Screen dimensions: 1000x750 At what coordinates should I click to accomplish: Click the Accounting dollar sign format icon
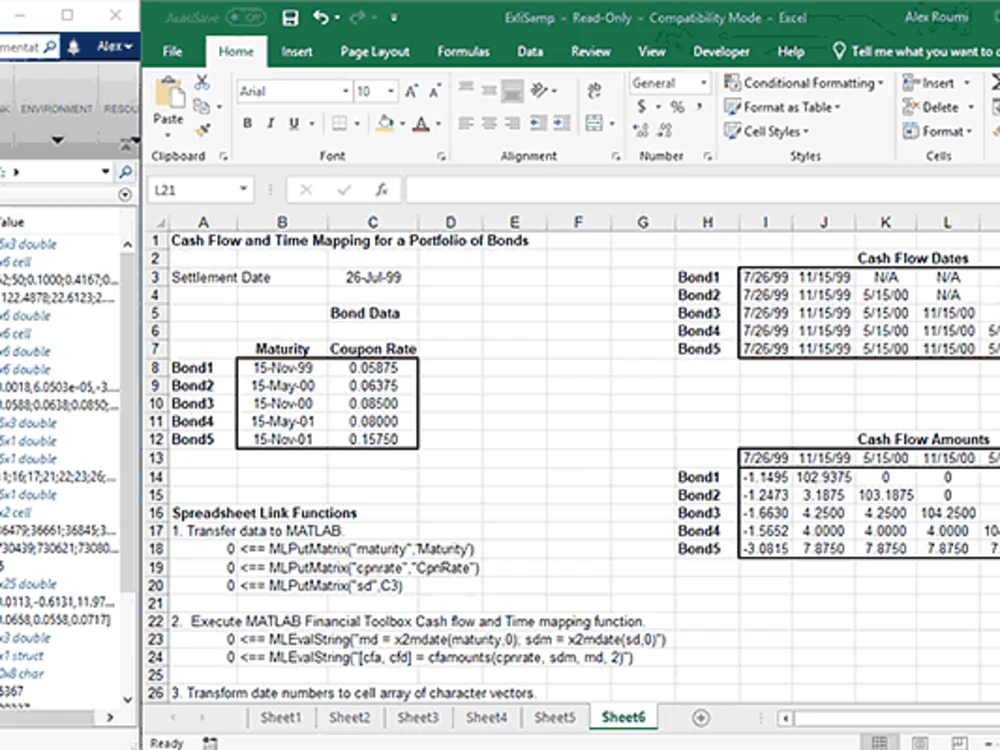click(x=642, y=105)
